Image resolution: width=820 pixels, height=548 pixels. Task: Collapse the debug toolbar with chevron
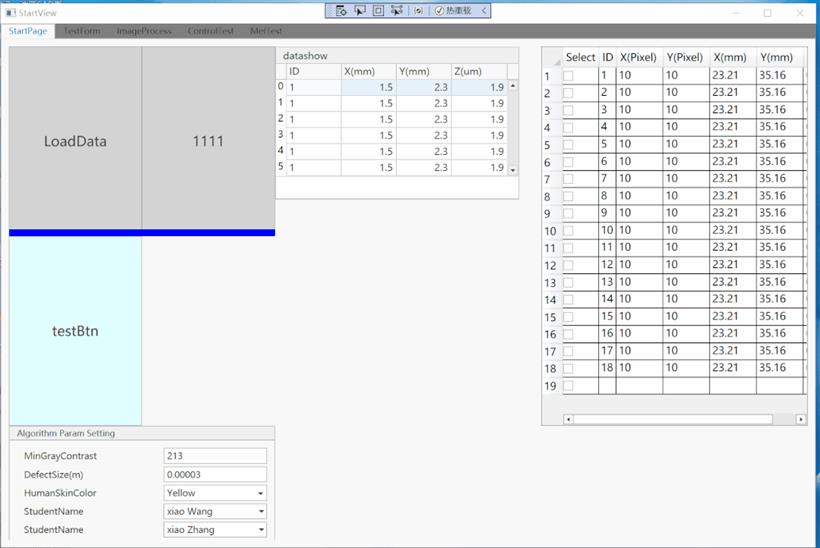pyautogui.click(x=485, y=10)
